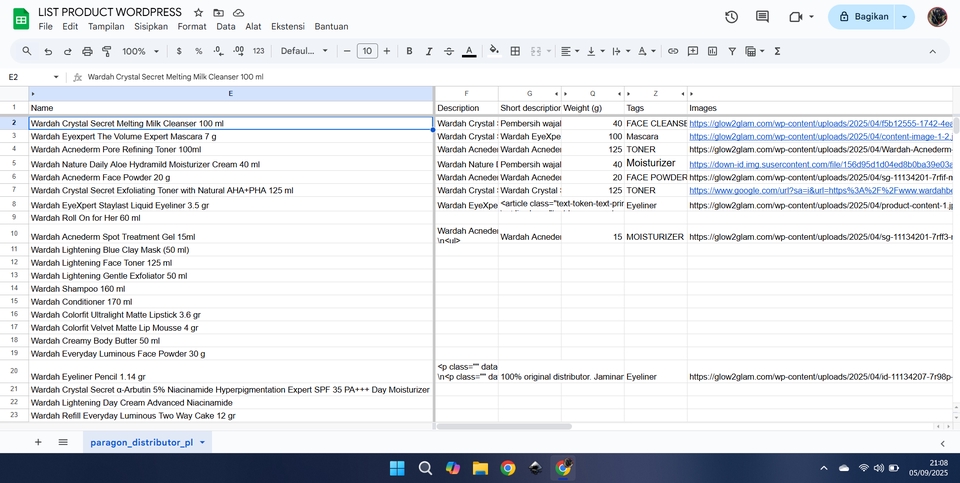Open vertical align dropdown

pyautogui.click(x=596, y=51)
